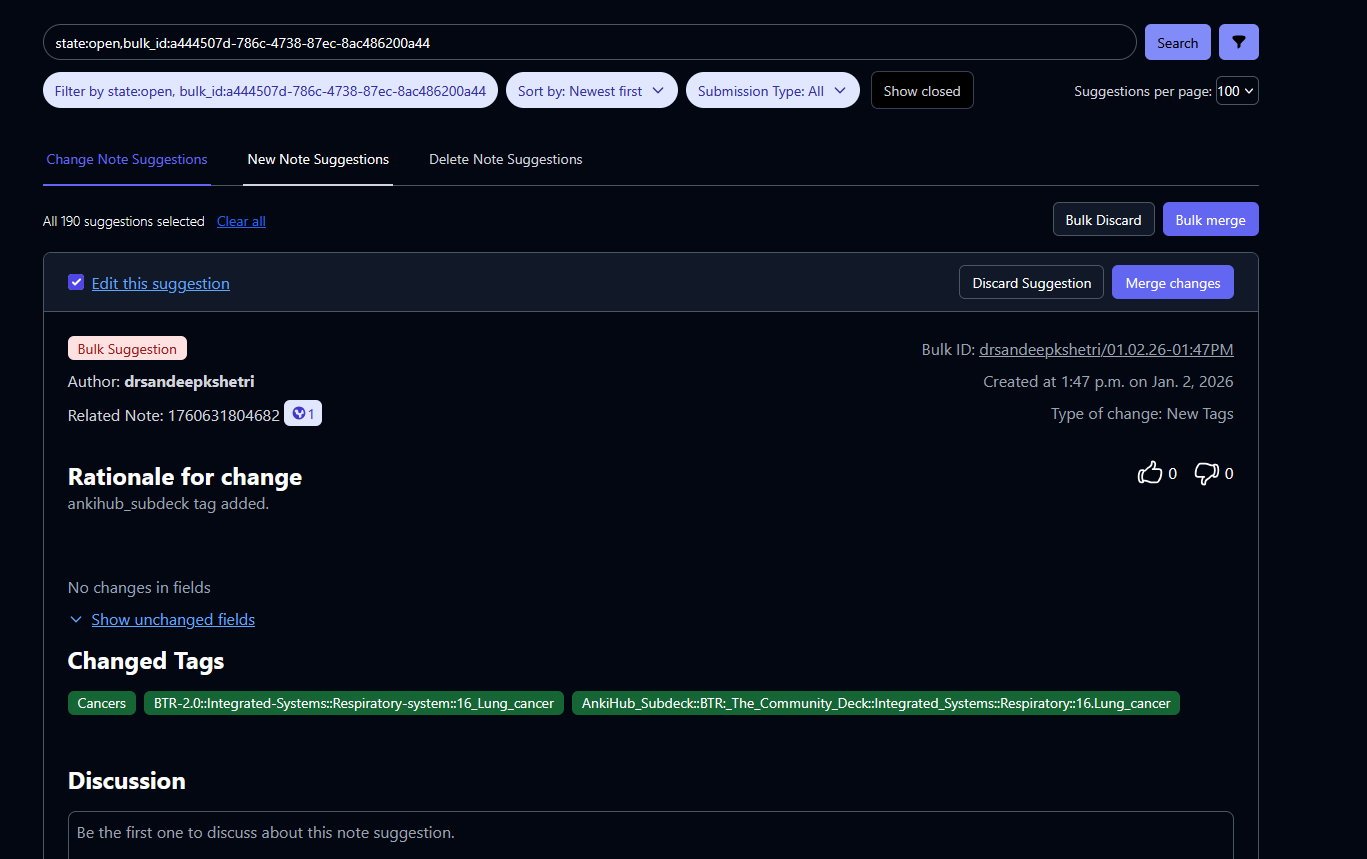1367x859 pixels.
Task: Click the filter funnel icon button
Action: pyautogui.click(x=1239, y=42)
